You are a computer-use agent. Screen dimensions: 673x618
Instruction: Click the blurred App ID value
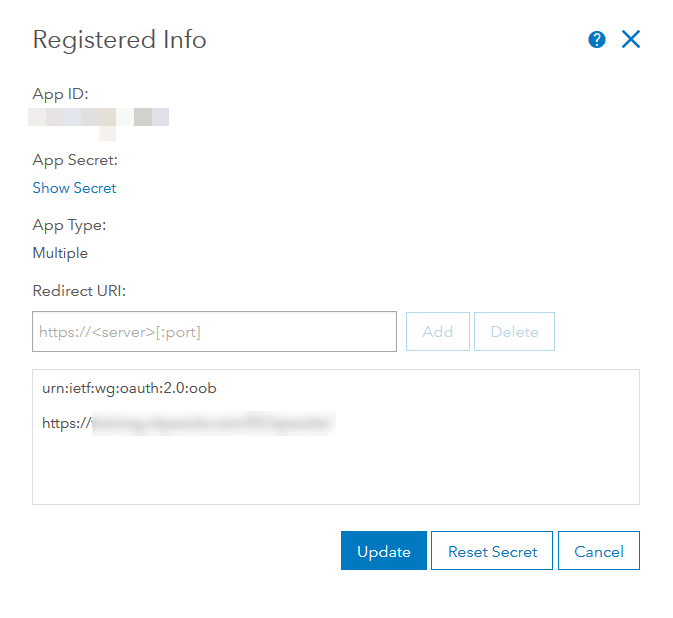pos(100,118)
